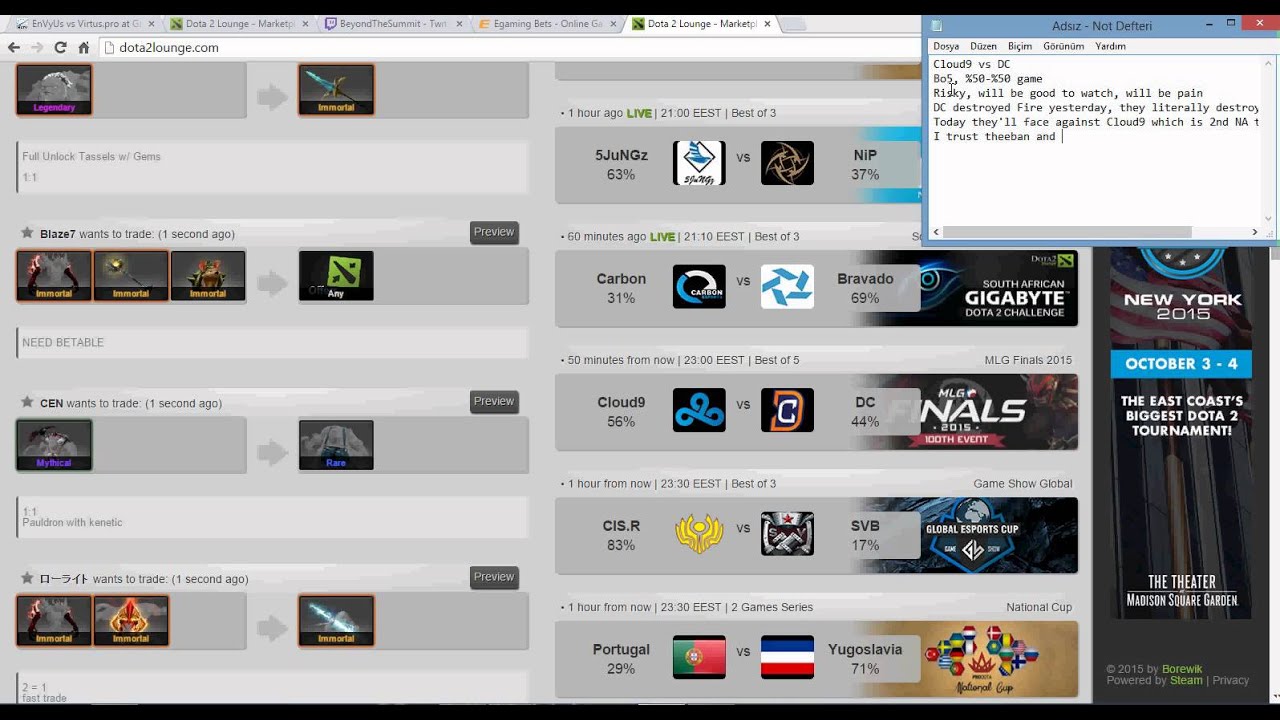1280x720 pixels.
Task: Open the Yardım menu in Notepad
Action: tap(1110, 46)
